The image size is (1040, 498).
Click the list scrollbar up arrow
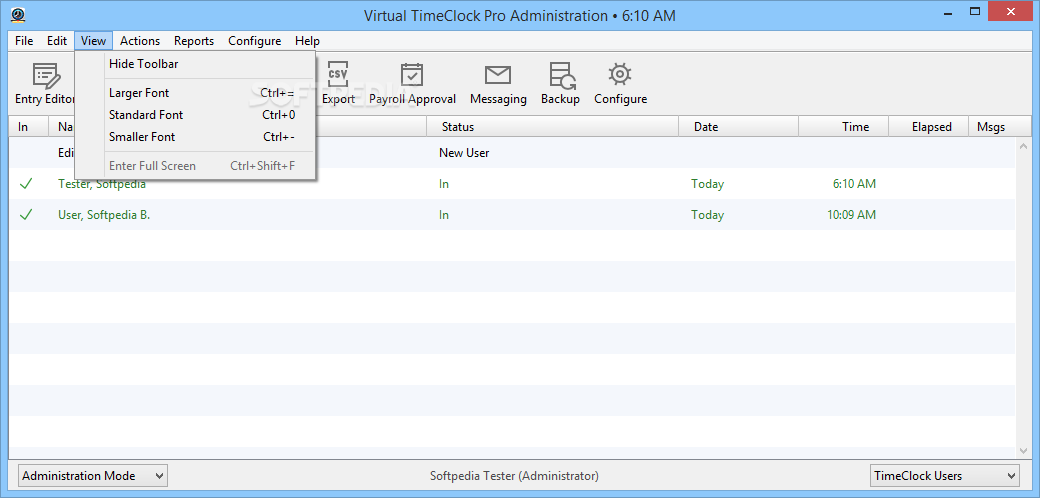click(x=1023, y=145)
